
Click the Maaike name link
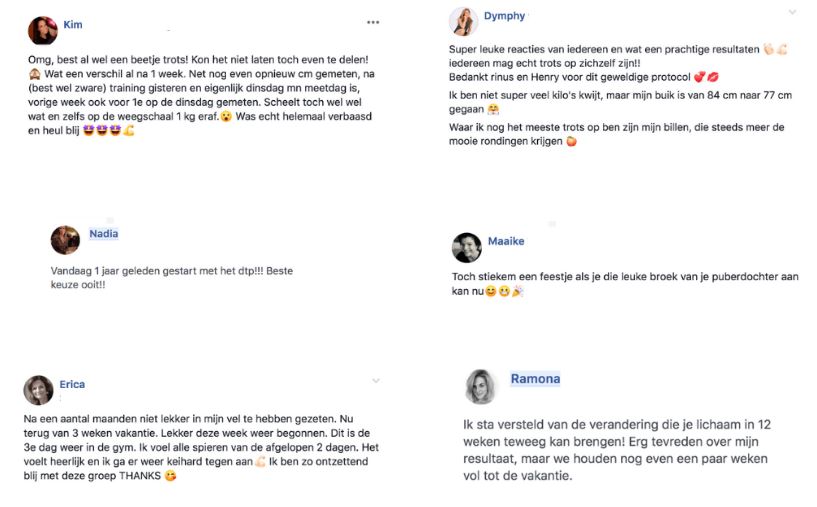coord(506,241)
